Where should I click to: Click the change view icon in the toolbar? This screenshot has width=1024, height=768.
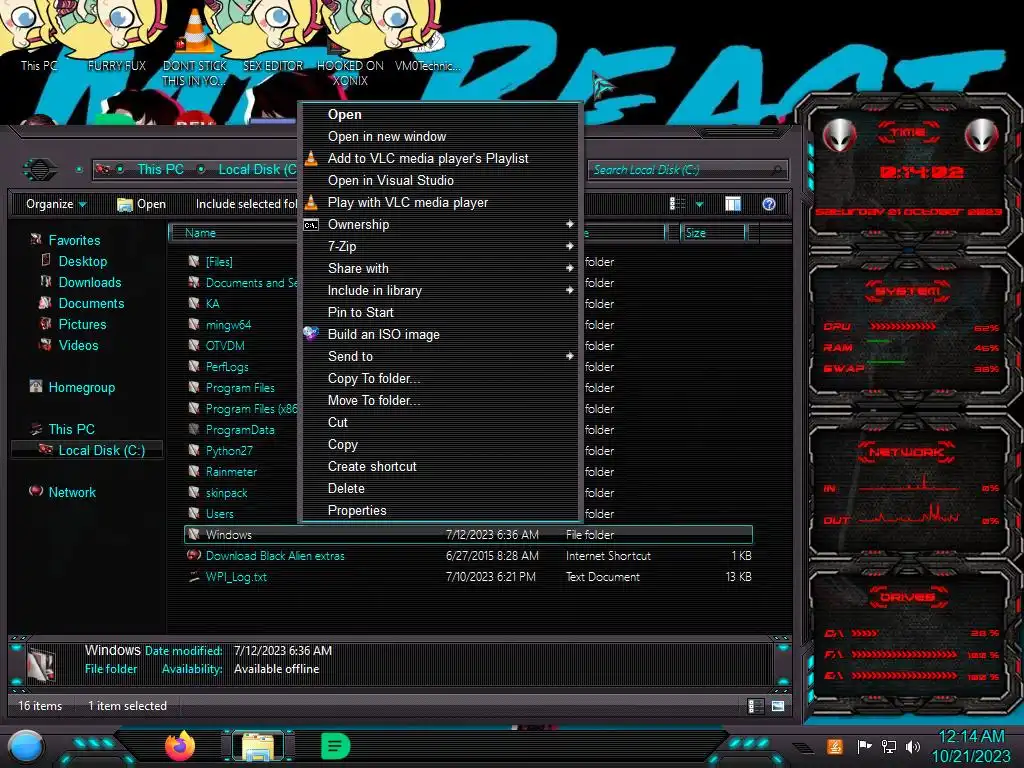677,204
